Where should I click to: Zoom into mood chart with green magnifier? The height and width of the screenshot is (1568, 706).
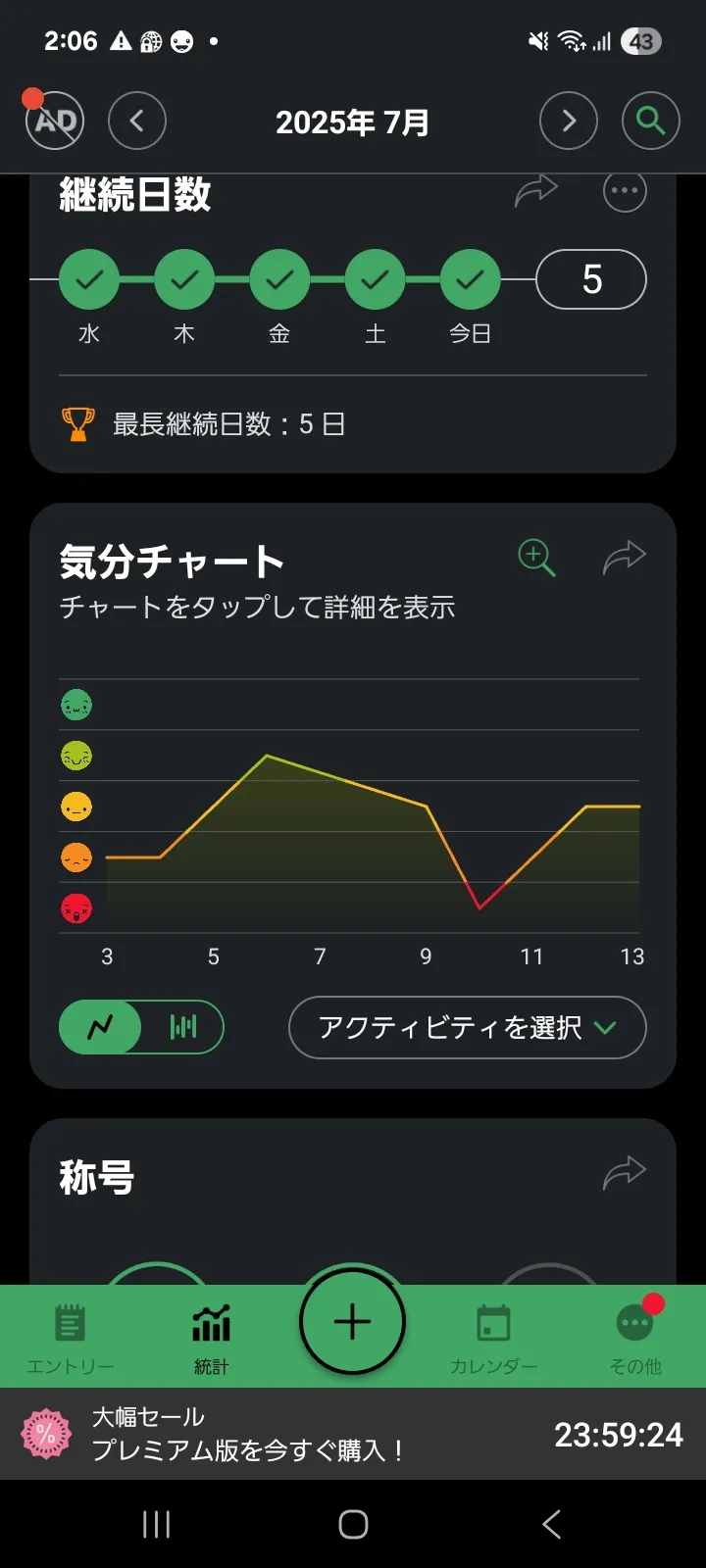point(536,558)
